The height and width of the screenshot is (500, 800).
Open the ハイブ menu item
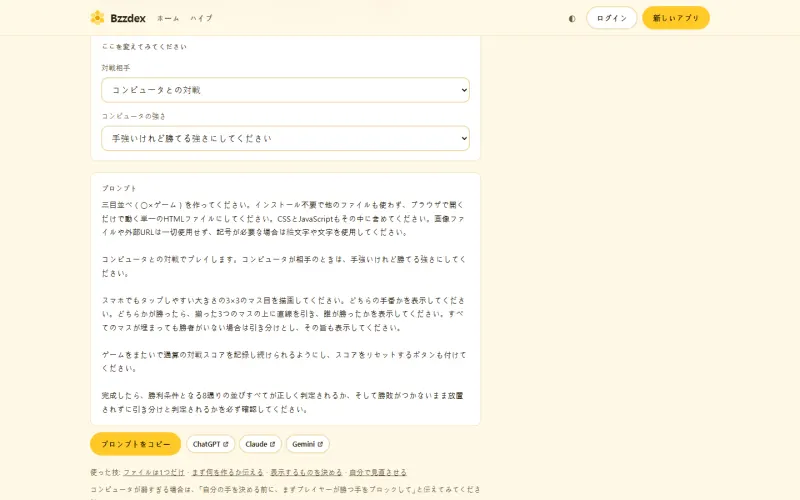[202, 18]
